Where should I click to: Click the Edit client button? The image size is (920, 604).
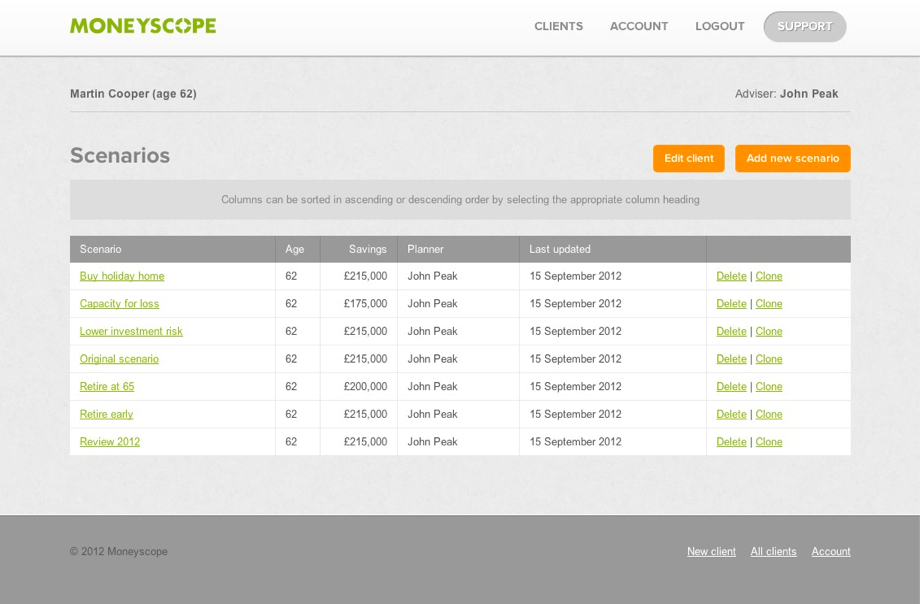689,158
